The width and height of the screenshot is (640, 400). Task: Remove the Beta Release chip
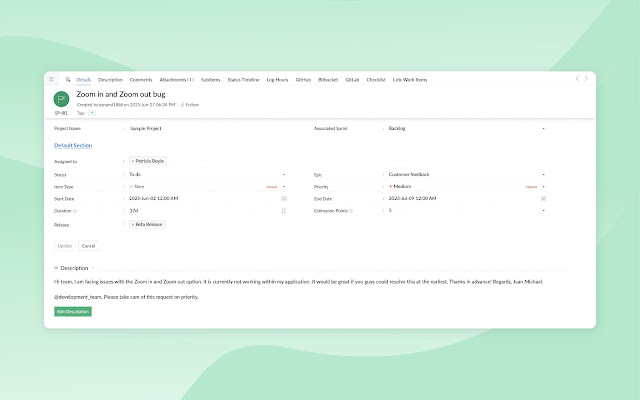[133, 224]
